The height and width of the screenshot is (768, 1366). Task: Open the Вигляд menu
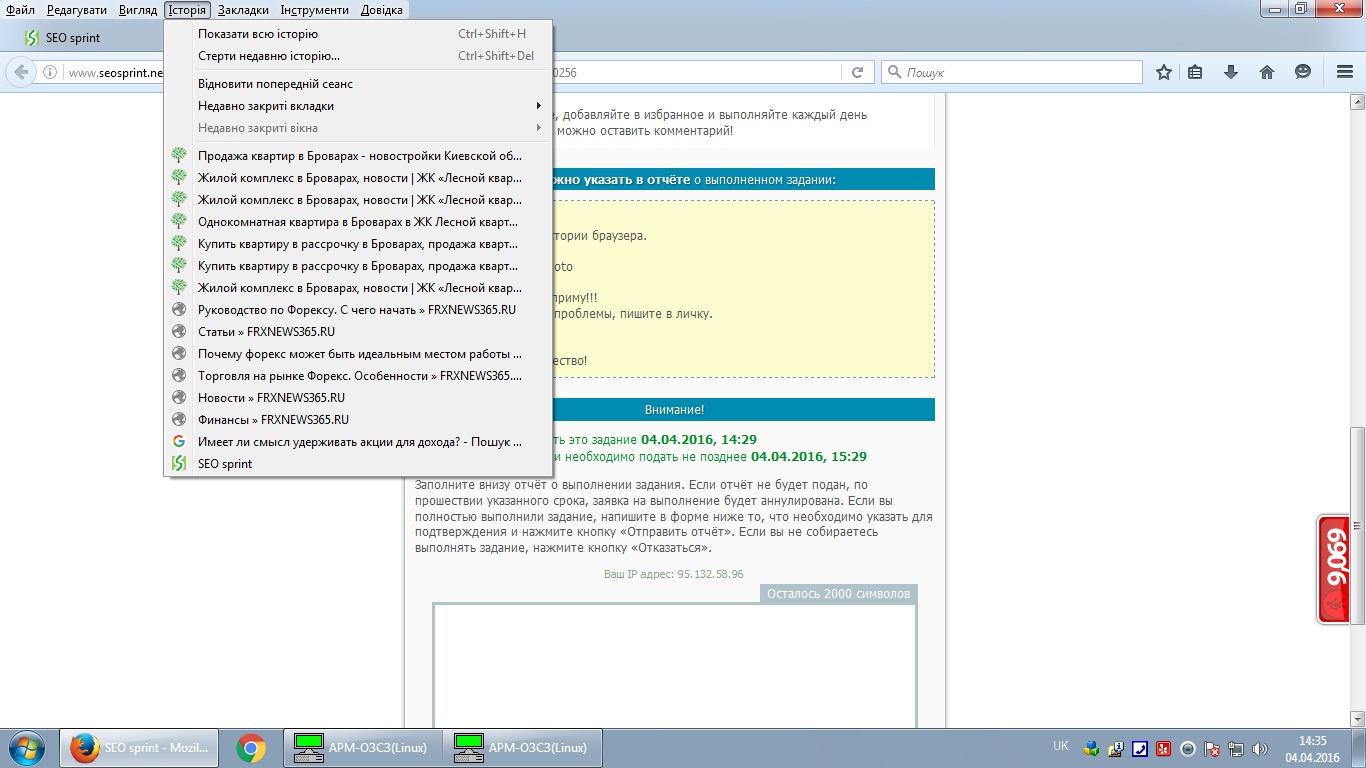[137, 10]
